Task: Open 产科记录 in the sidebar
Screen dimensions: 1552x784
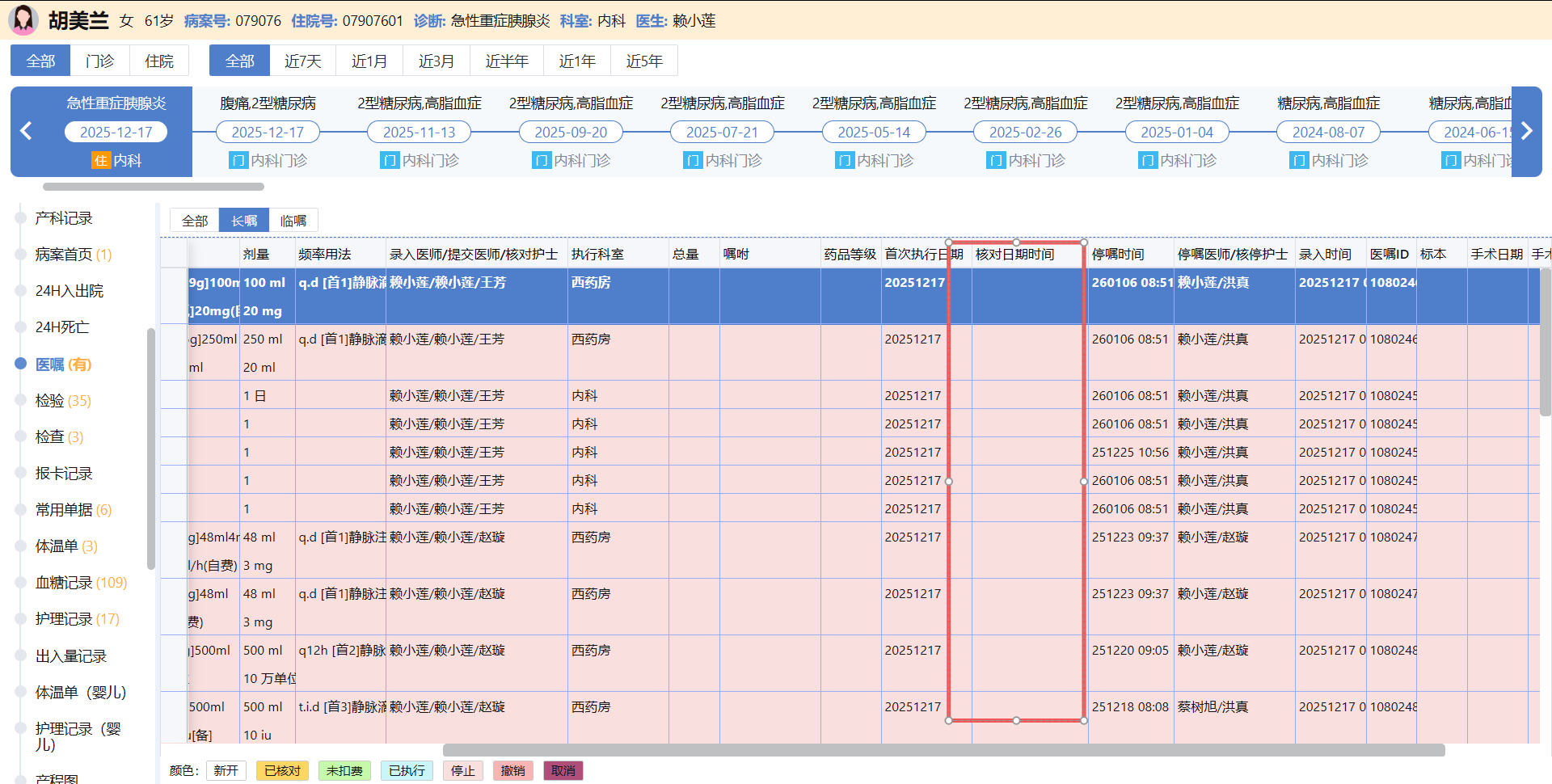Action: pyautogui.click(x=64, y=218)
